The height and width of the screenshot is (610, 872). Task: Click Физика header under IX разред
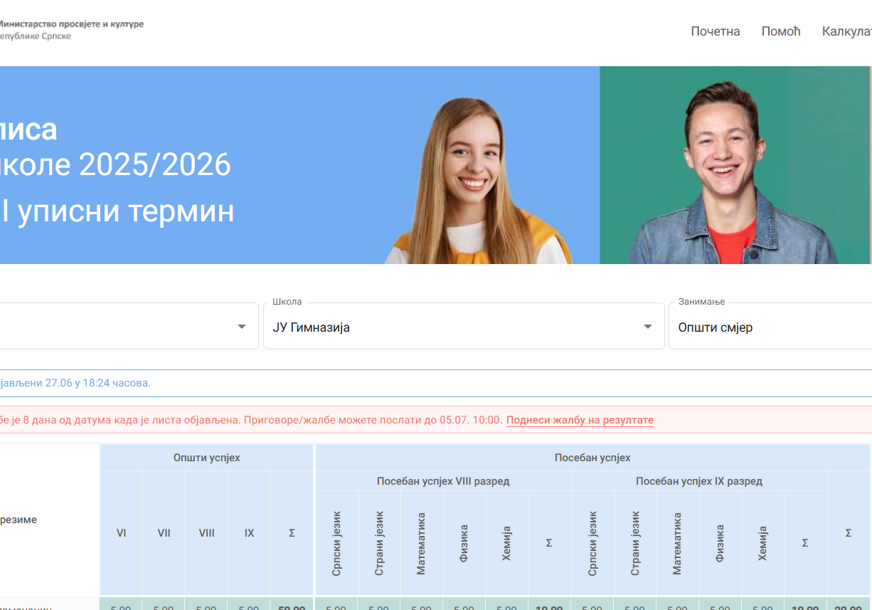point(720,543)
